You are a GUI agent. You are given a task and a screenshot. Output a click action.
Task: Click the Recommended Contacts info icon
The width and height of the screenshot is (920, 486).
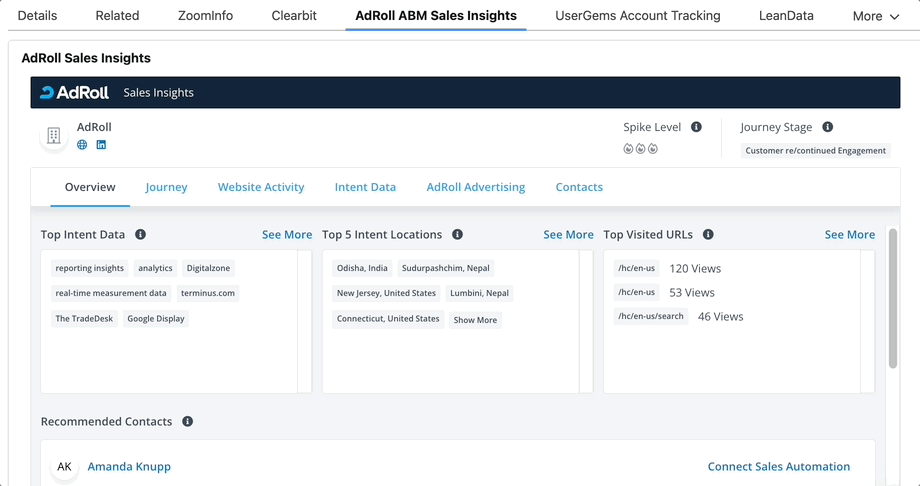(187, 422)
